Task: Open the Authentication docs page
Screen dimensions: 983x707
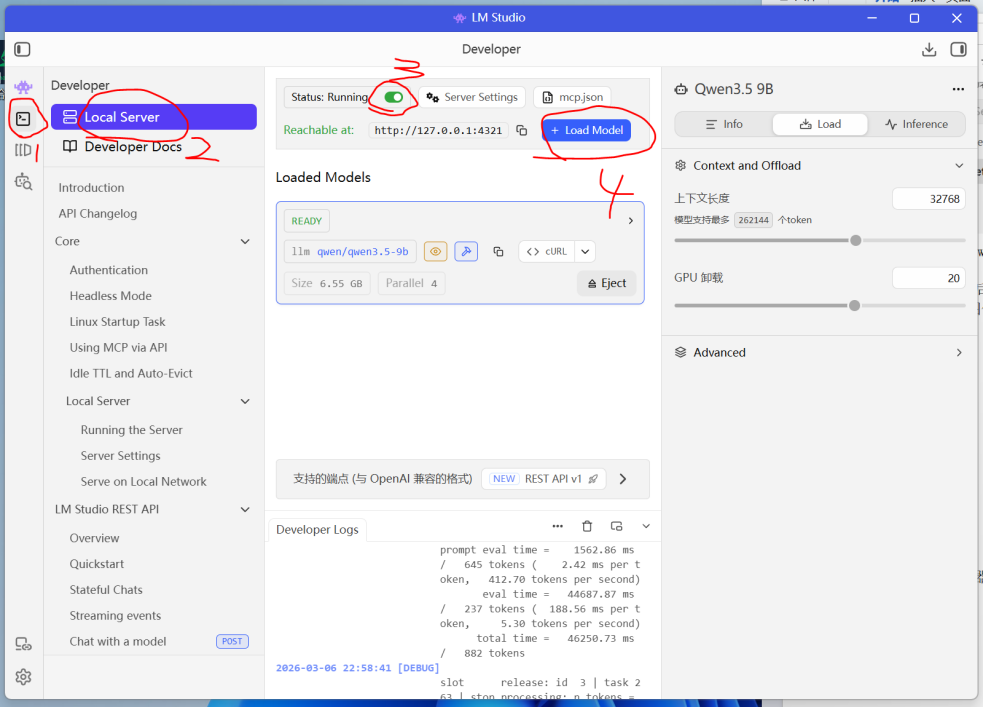Action: (x=108, y=270)
